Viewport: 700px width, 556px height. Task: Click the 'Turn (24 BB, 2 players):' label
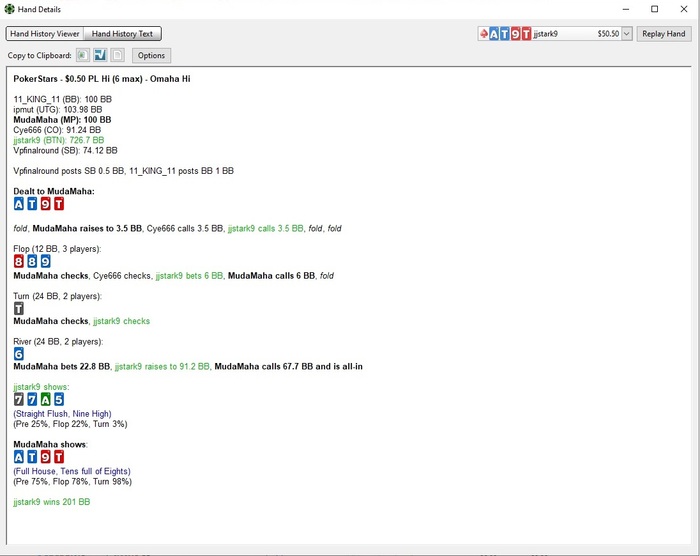(58, 296)
